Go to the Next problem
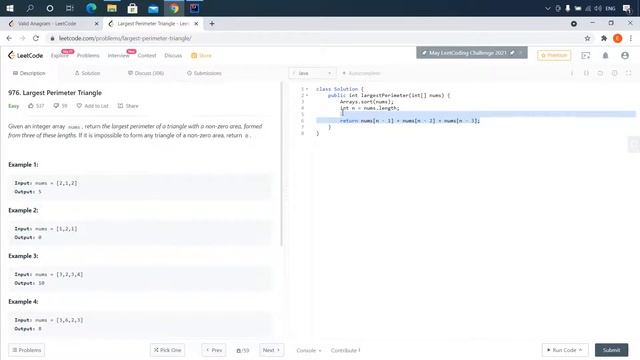The height and width of the screenshot is (360, 640). (271, 350)
